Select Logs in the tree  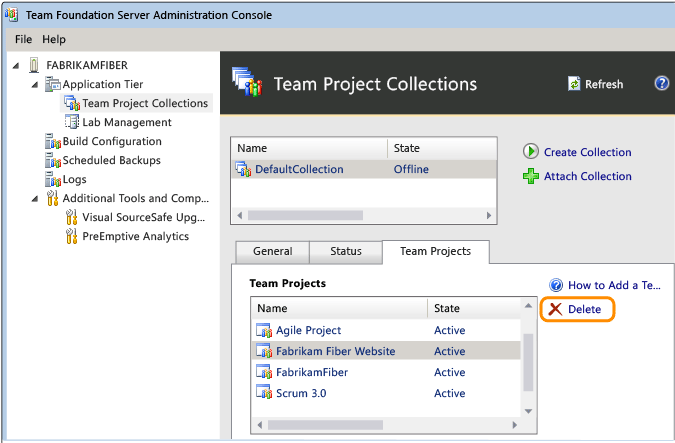coord(74,180)
